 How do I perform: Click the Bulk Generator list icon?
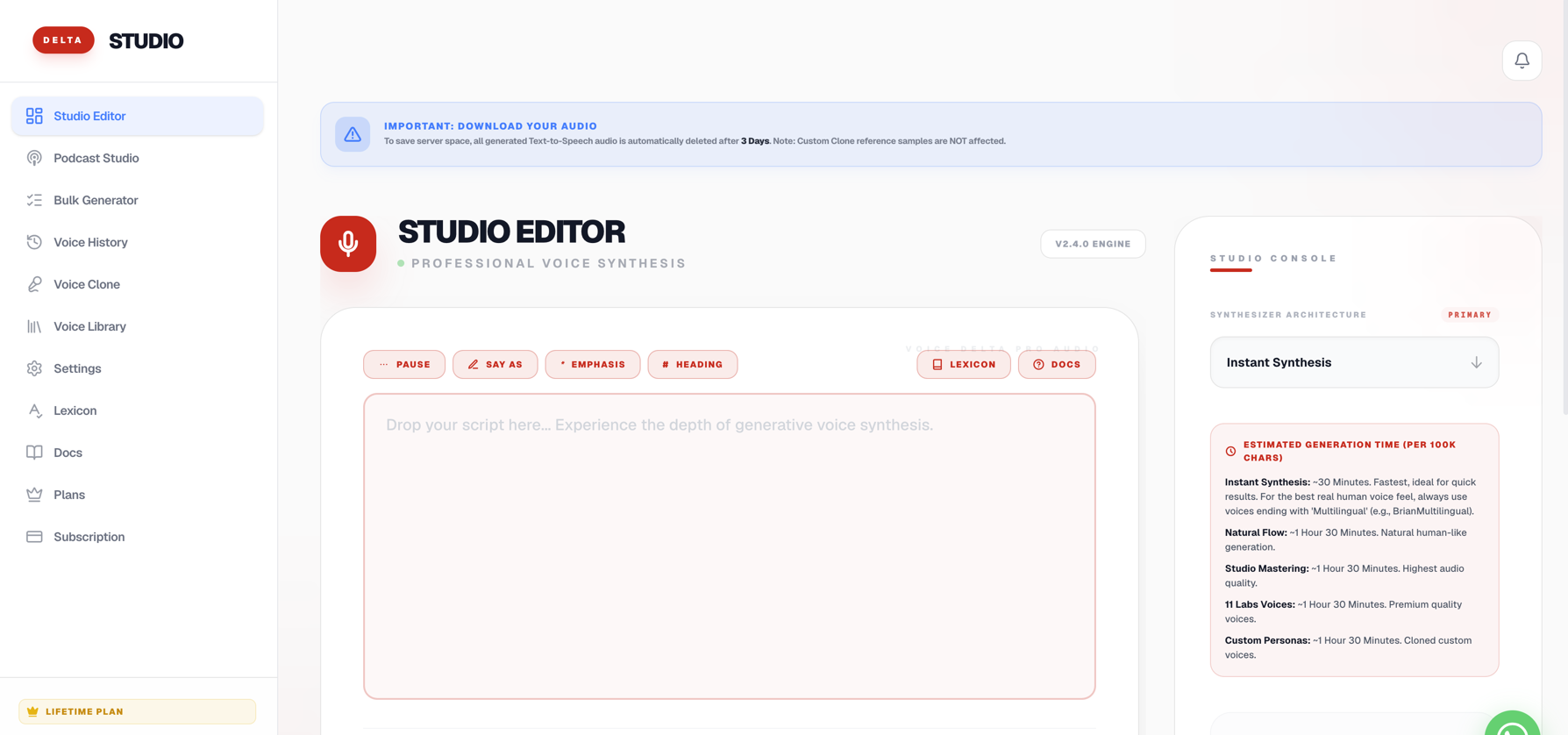(x=34, y=200)
